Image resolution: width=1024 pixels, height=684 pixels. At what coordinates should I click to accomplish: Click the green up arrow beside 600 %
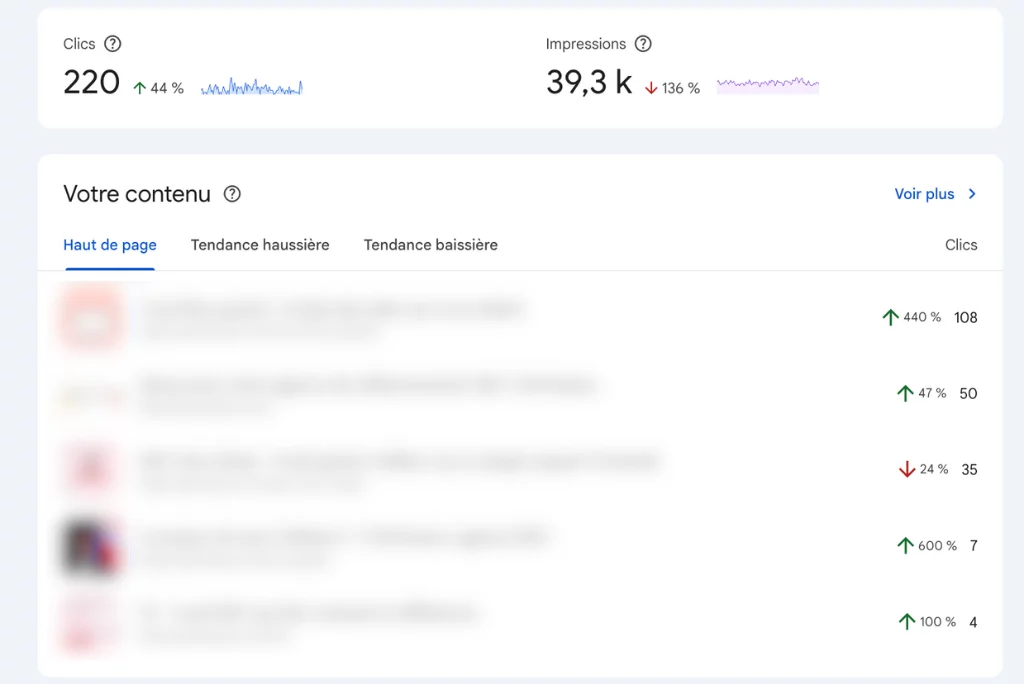point(905,545)
